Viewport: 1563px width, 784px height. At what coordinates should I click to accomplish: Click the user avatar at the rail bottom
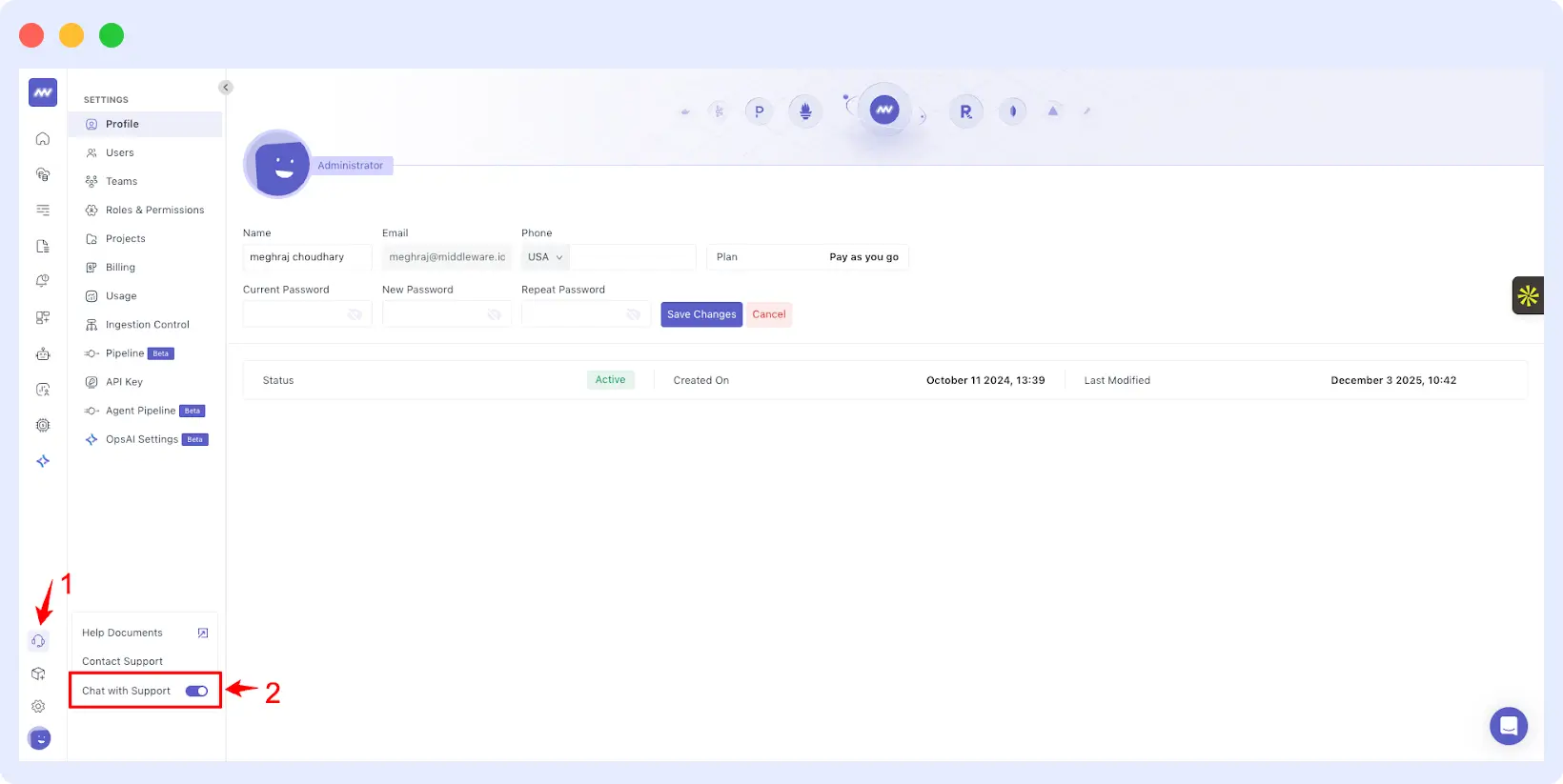39,738
